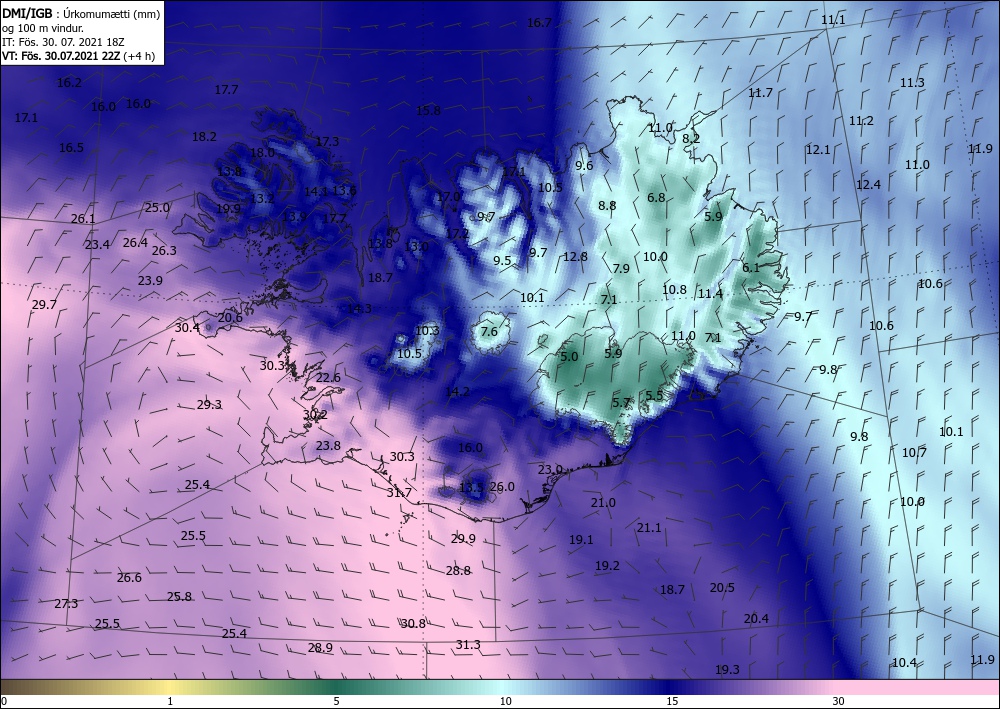Screen dimensions: 1000x709
Task: Pick the 12.1 value label
Action: point(818,150)
